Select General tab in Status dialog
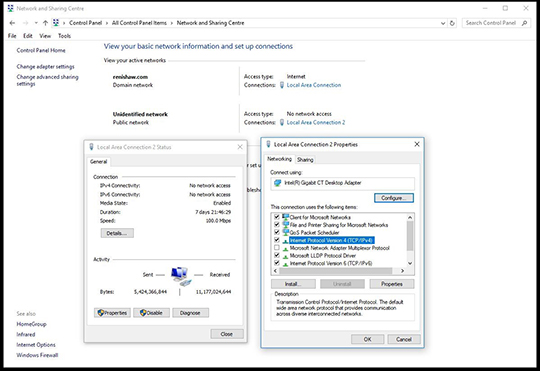This screenshot has height=371, width=540. (98, 162)
